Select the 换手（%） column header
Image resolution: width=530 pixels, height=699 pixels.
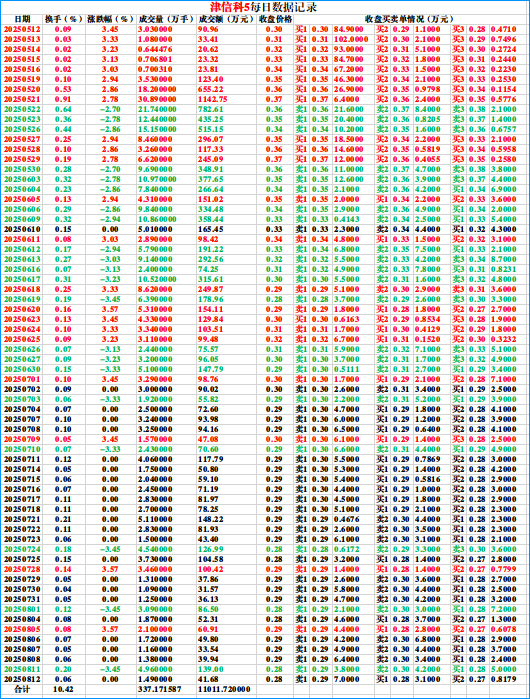pos(63,19)
